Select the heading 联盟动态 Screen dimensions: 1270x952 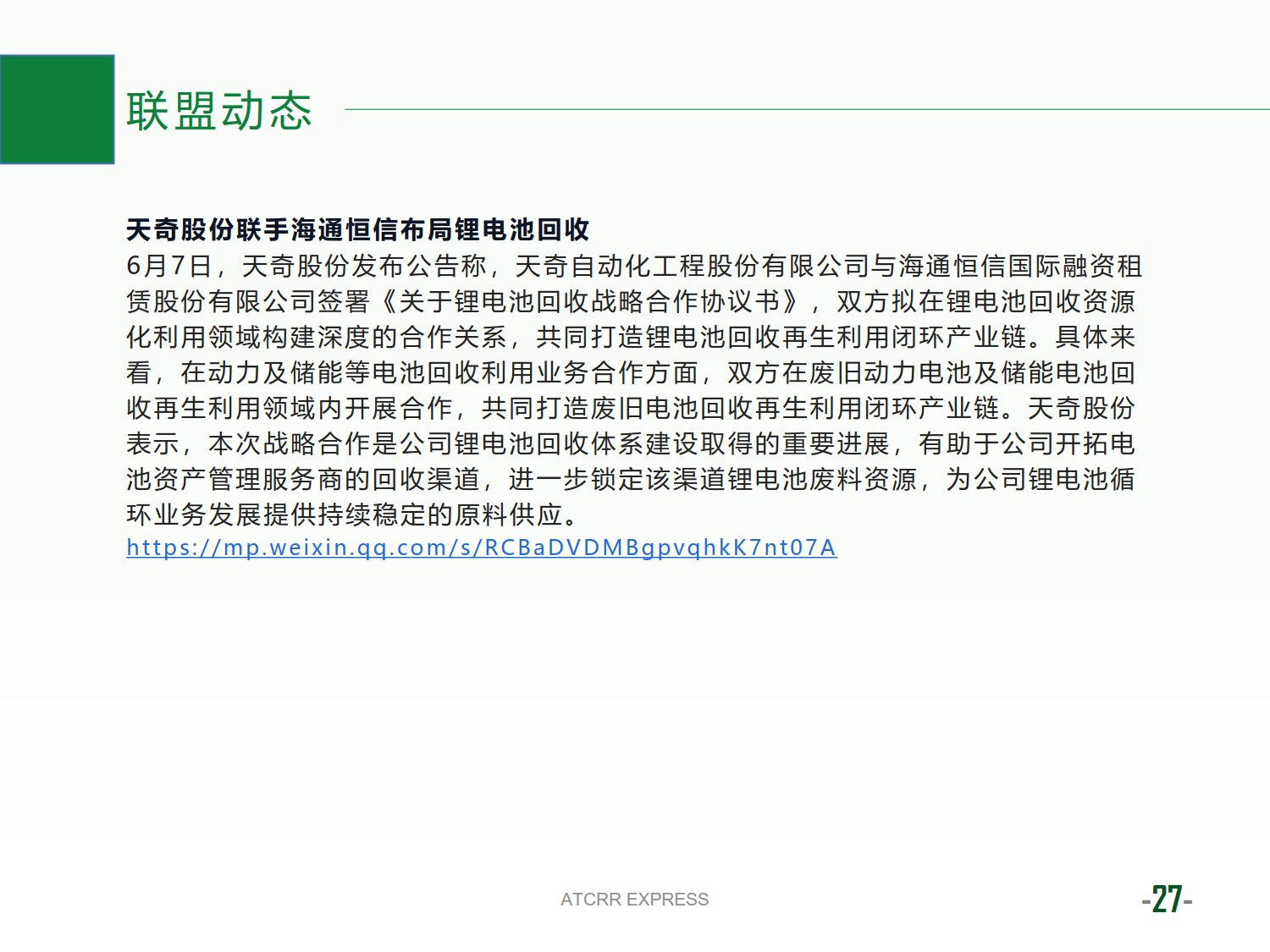tap(219, 111)
